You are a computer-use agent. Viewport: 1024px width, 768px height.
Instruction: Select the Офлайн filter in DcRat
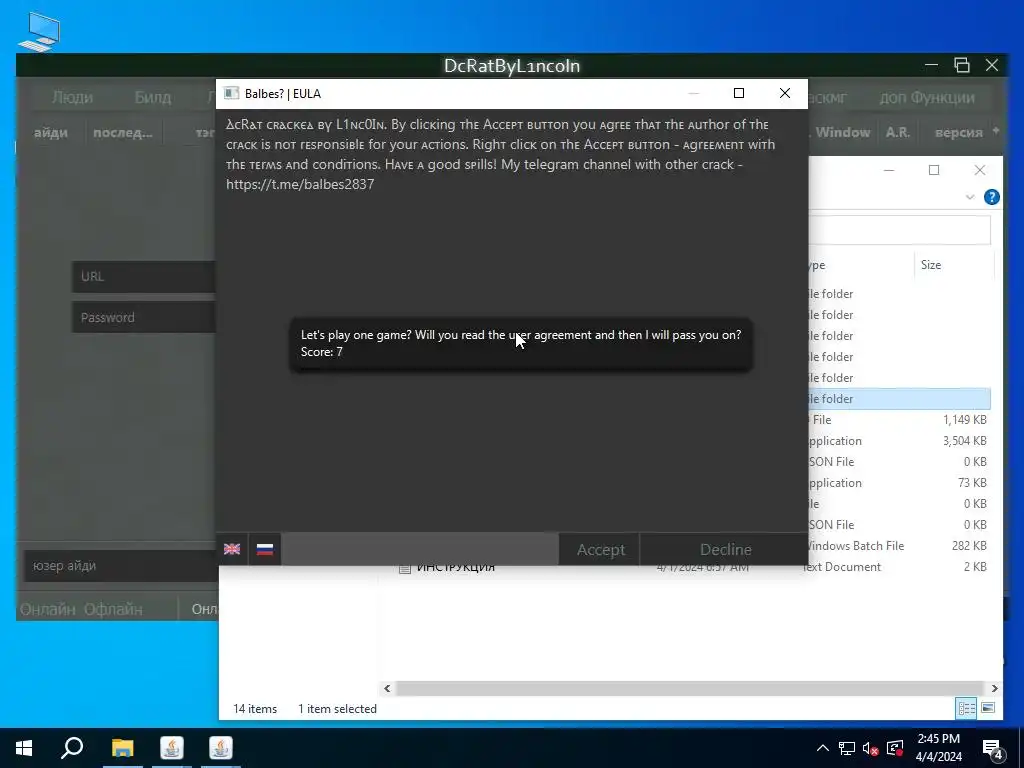pyautogui.click(x=113, y=609)
